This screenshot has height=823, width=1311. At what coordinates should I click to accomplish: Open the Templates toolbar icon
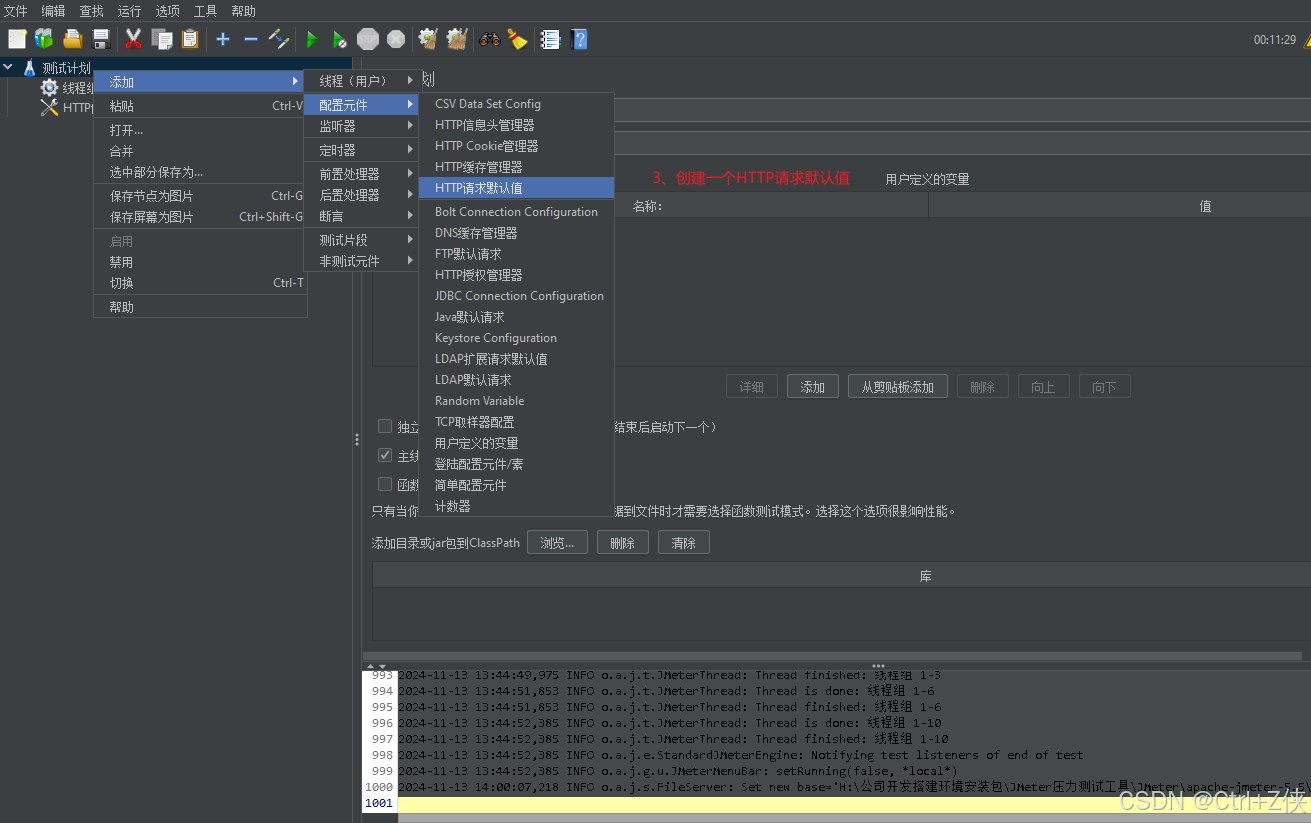pyautogui.click(x=44, y=39)
